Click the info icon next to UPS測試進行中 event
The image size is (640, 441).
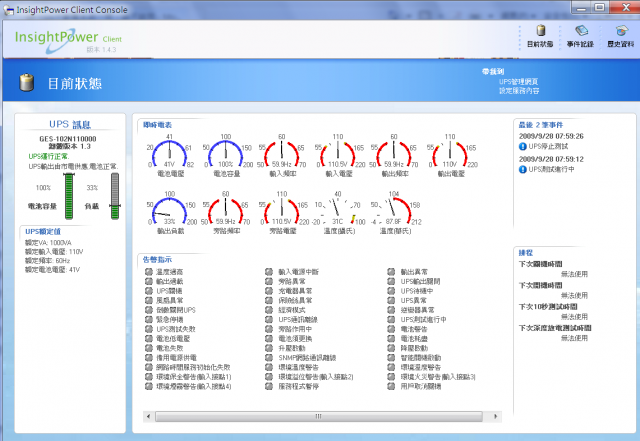coord(522,169)
